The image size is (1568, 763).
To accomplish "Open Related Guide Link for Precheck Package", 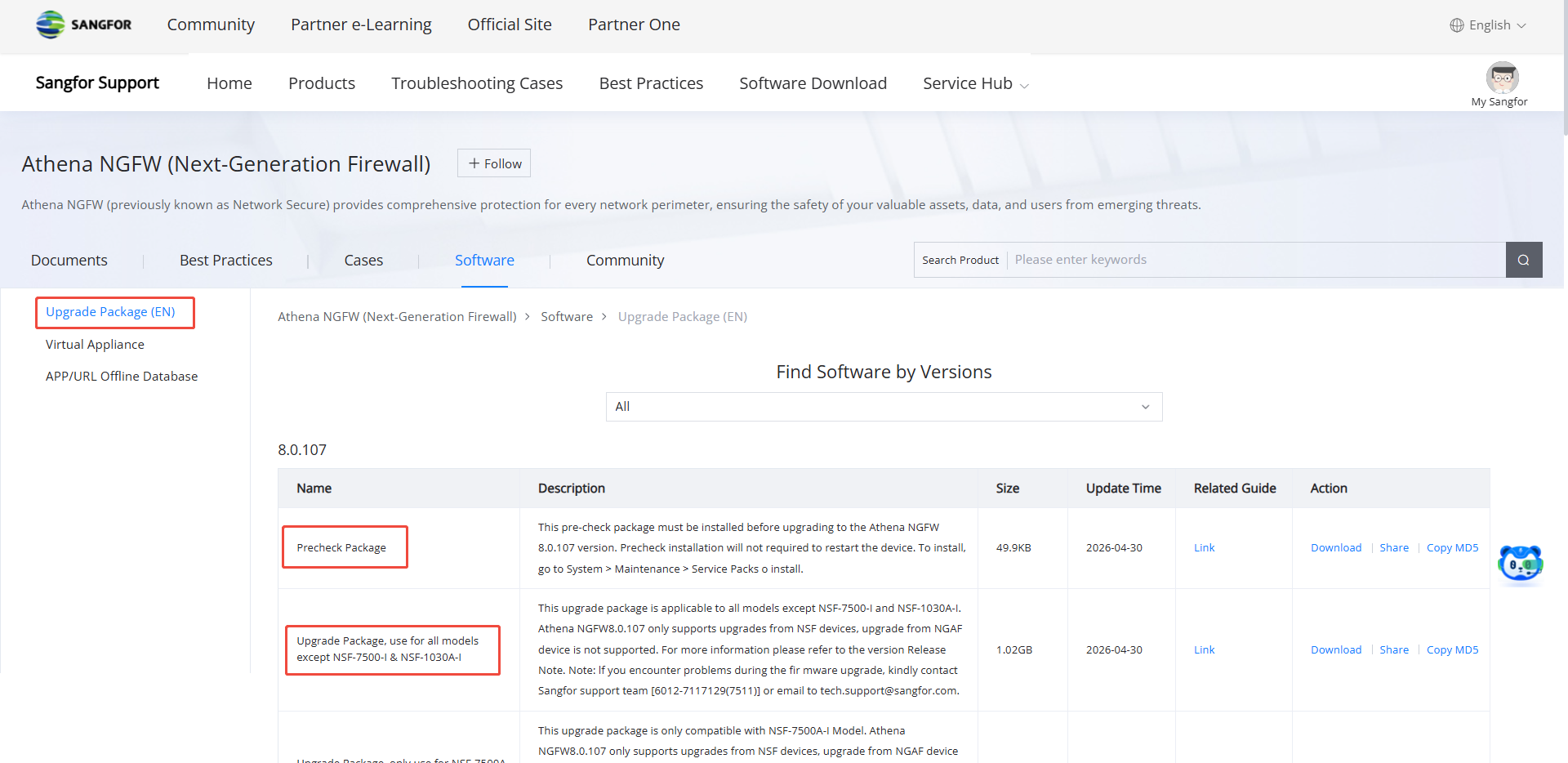I will [1204, 548].
